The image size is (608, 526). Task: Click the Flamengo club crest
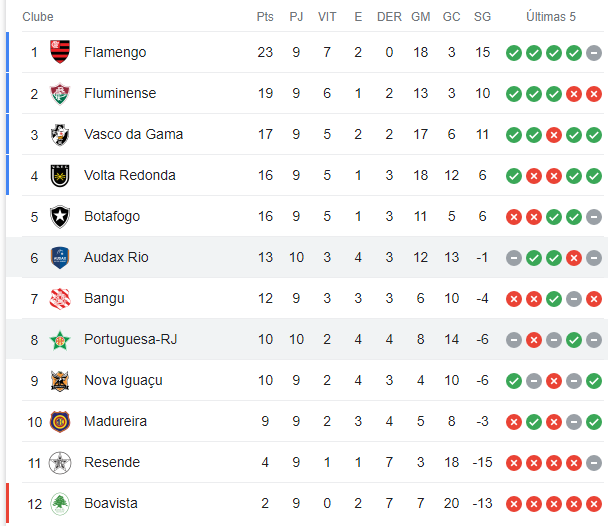pyautogui.click(x=60, y=52)
